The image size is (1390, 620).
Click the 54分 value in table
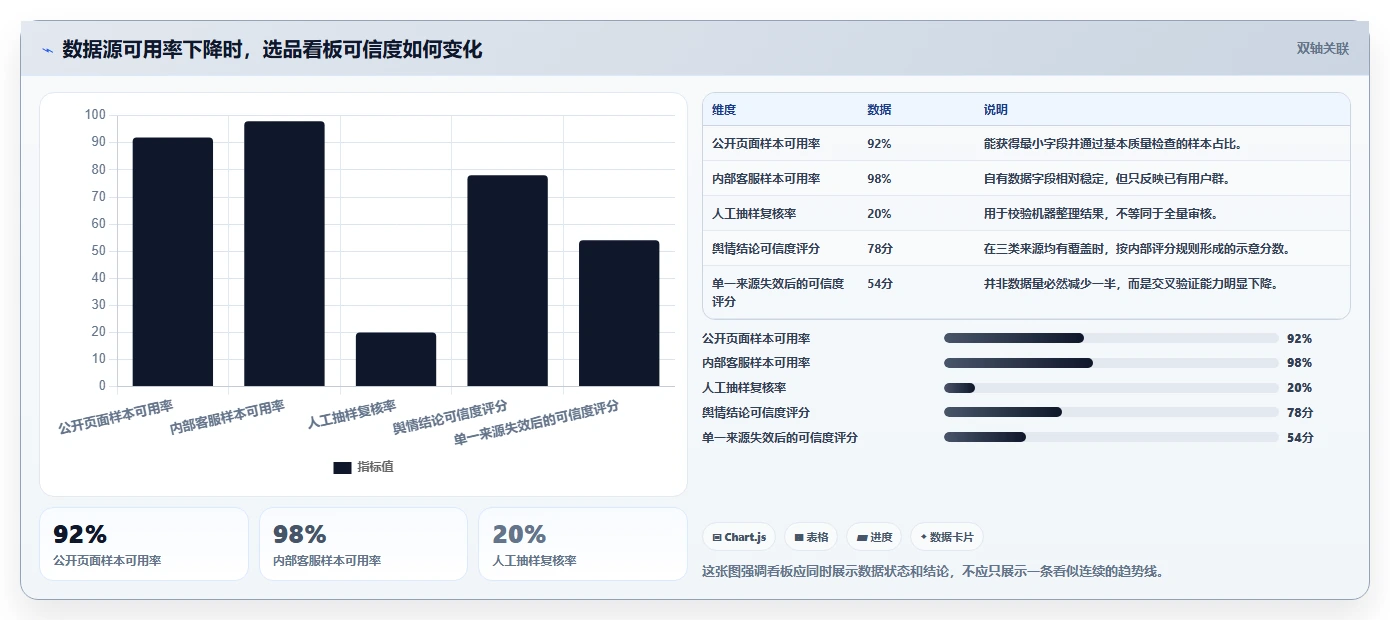pyautogui.click(x=880, y=284)
